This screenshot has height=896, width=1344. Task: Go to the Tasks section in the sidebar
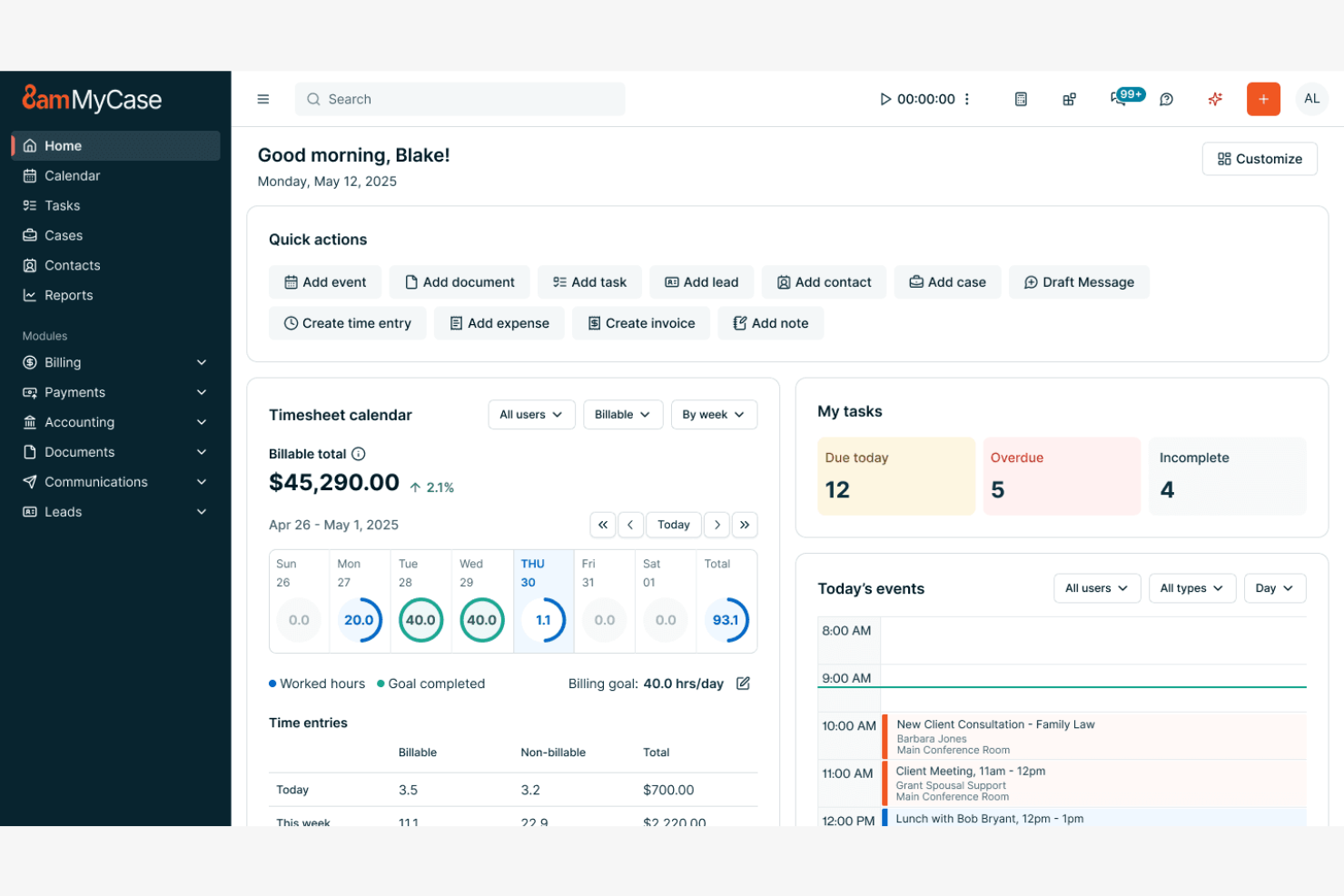point(63,205)
